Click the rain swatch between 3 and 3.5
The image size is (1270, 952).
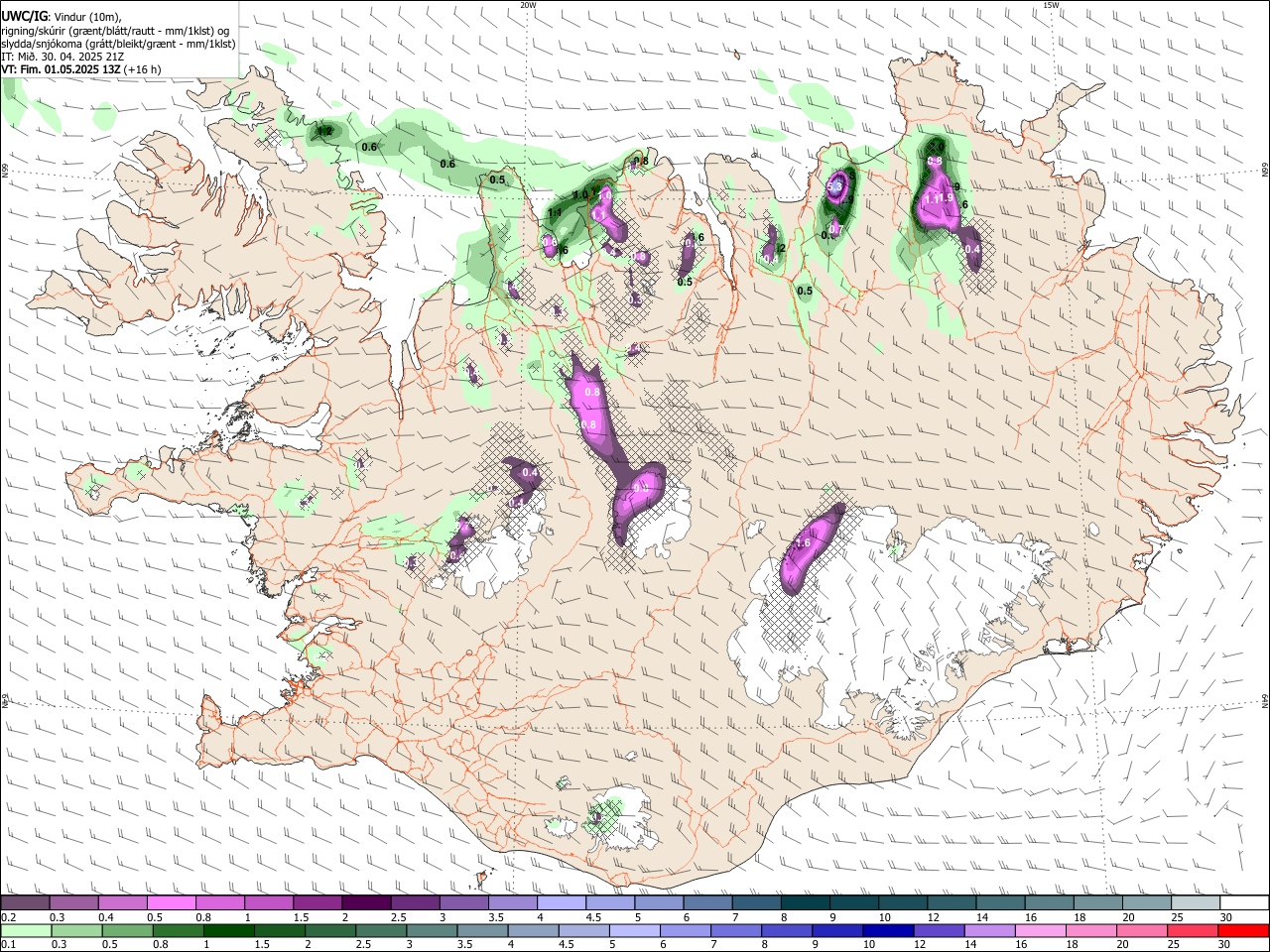(x=431, y=930)
